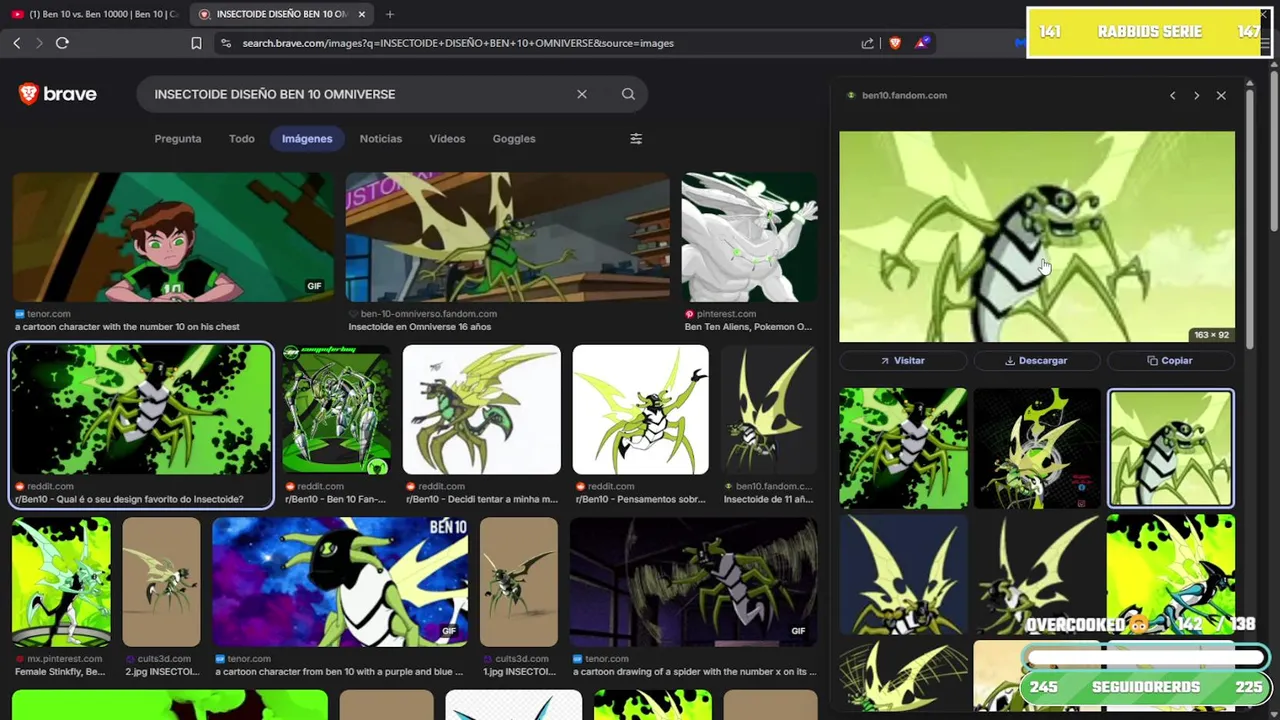Open the Videos tab
Screen dimensions: 1280x720
tap(447, 139)
